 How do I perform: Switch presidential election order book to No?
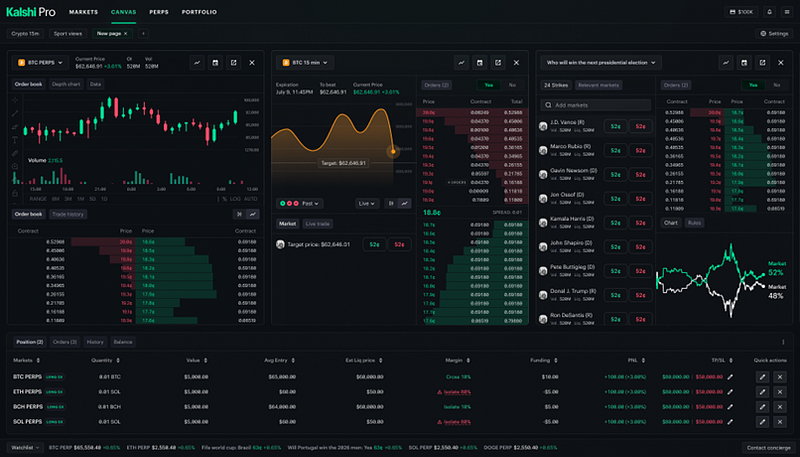(x=777, y=85)
